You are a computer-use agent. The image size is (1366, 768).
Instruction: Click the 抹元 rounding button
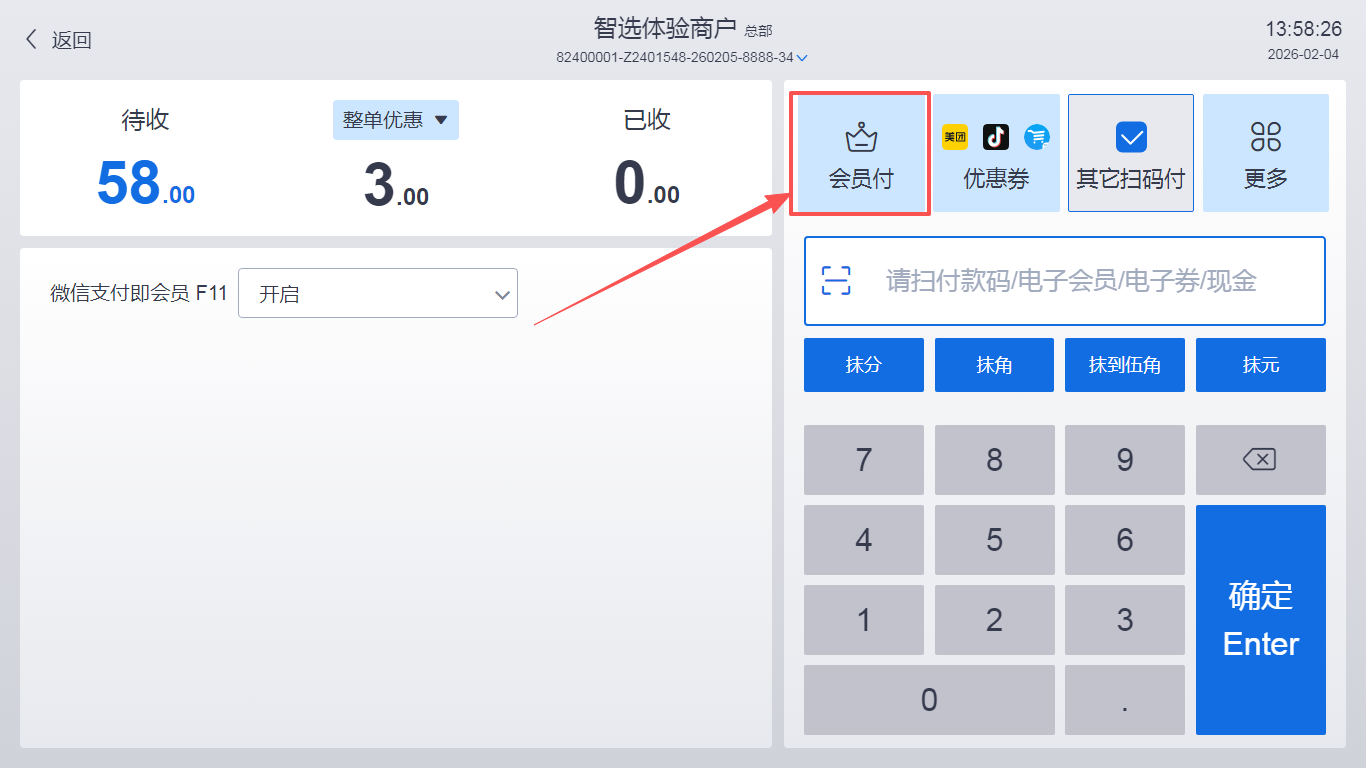tap(1261, 365)
